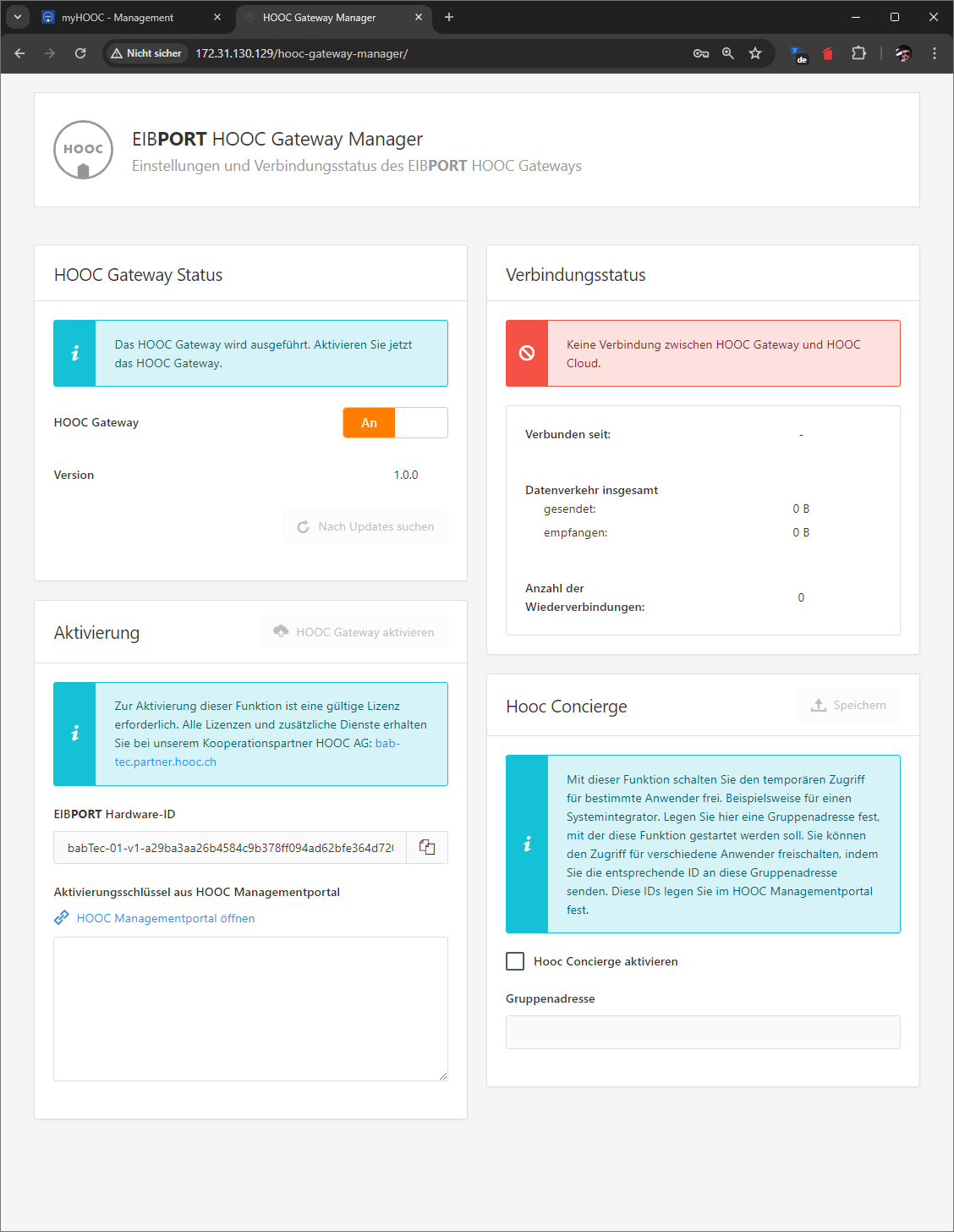
Task: Expand the tab search dropdown arrow
Action: pyautogui.click(x=18, y=17)
